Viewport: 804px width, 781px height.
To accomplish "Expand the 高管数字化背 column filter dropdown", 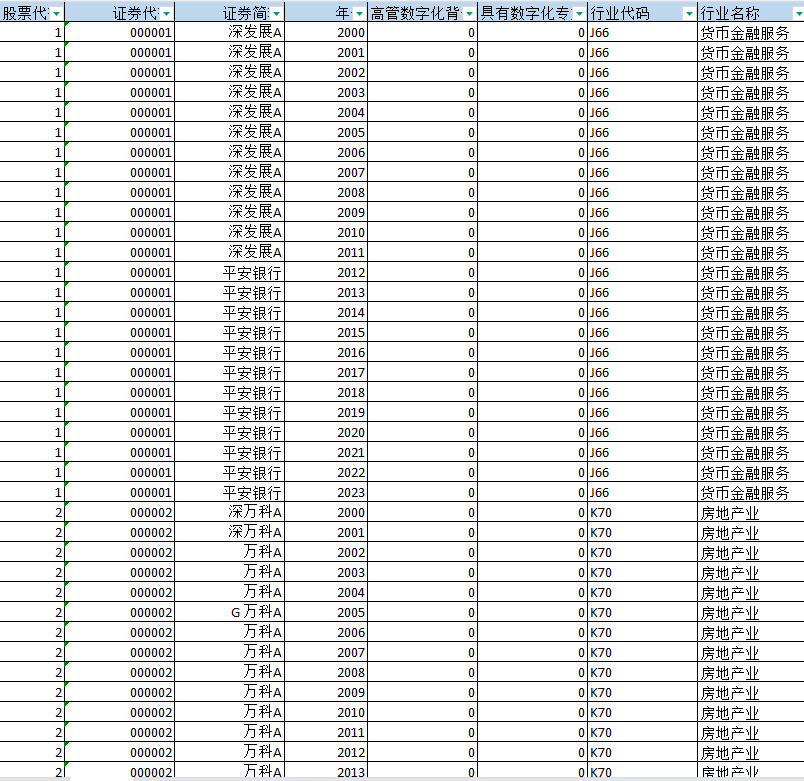I will (469, 13).
